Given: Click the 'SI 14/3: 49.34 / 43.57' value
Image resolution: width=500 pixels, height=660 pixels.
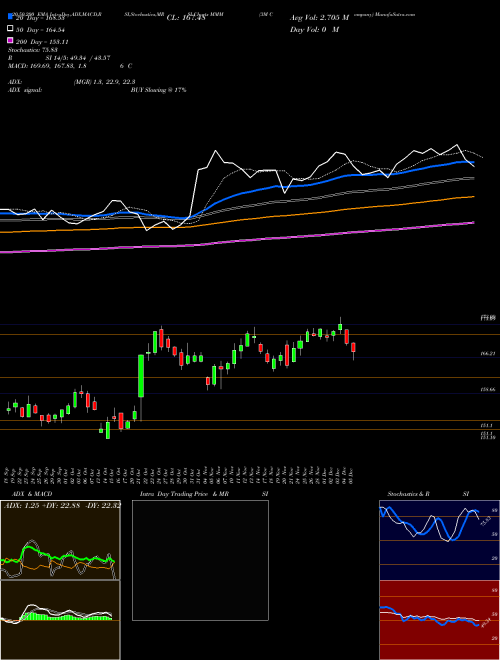Looking at the screenshot, I should (x=77, y=58).
